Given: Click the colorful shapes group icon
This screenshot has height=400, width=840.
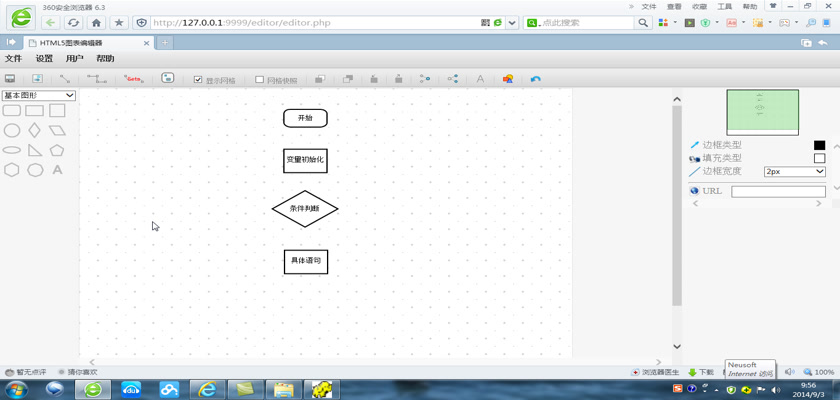Looking at the screenshot, I should click(508, 79).
